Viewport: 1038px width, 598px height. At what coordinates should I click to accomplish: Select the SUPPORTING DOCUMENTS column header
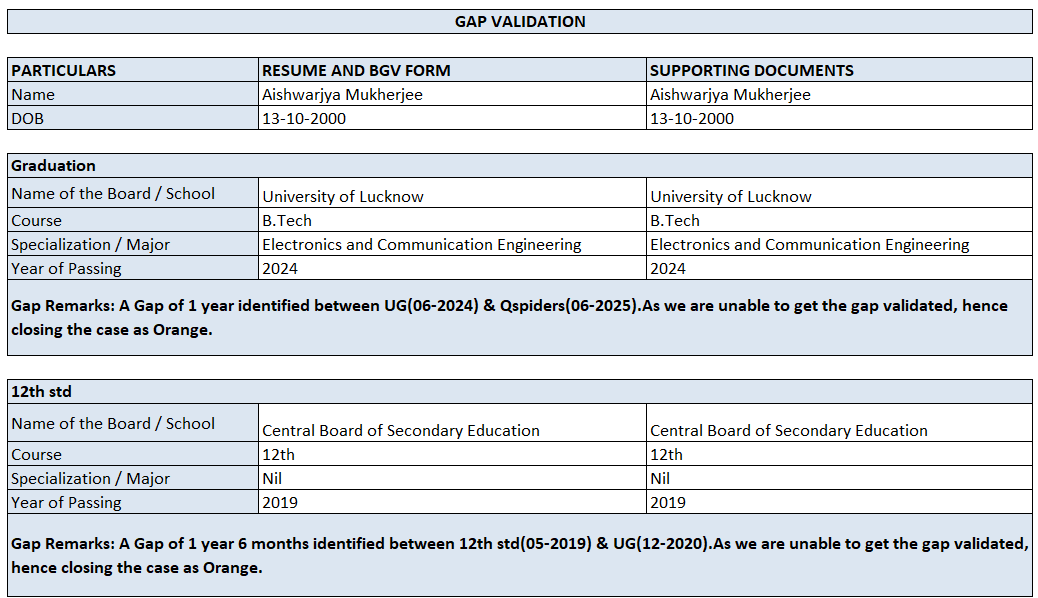751,70
